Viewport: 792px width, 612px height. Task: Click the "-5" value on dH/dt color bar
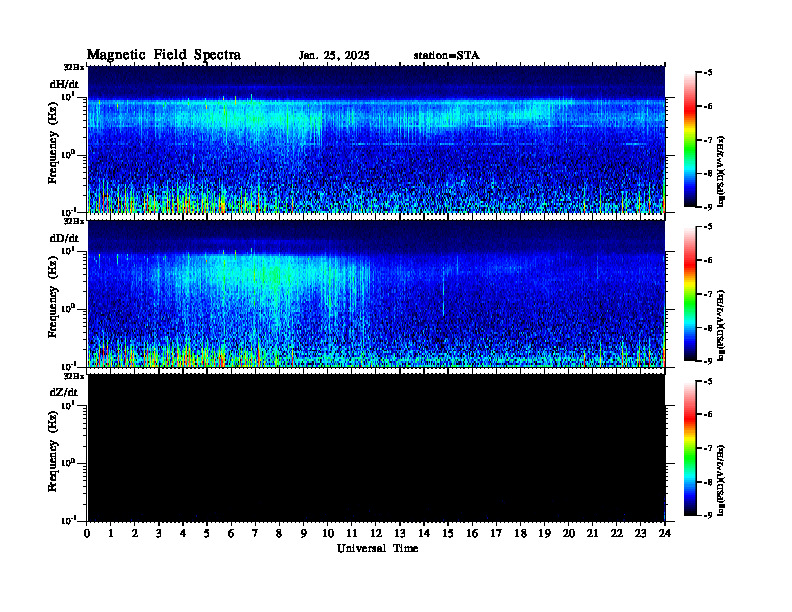(x=708, y=73)
